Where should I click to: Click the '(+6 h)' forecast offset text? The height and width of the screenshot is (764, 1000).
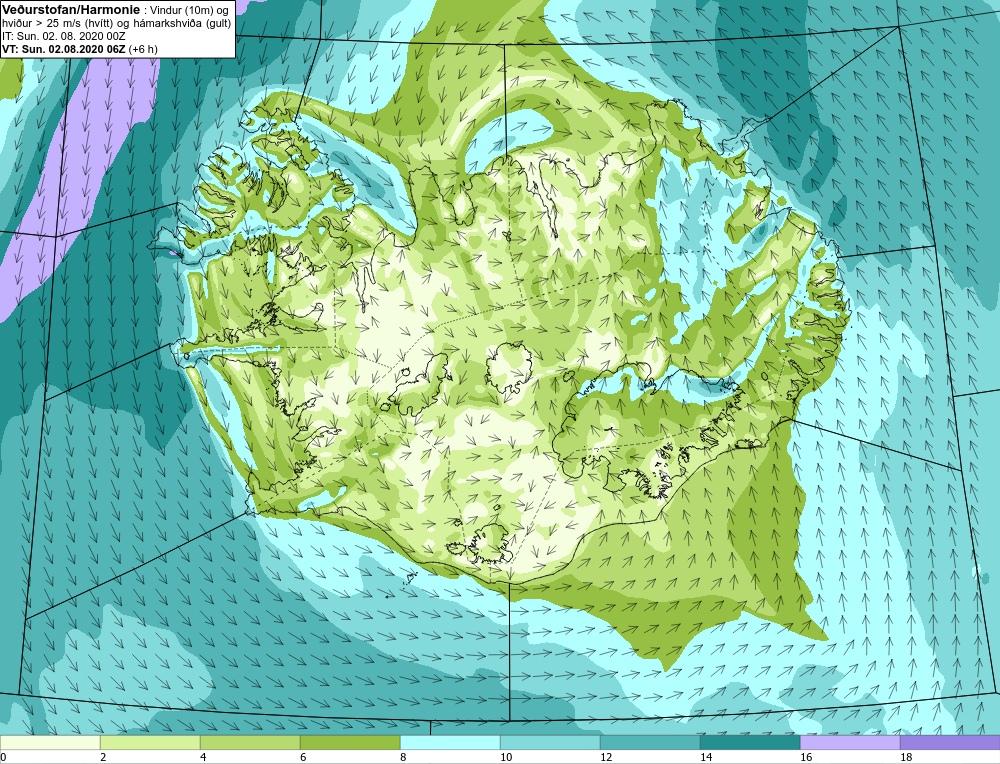(x=143, y=49)
